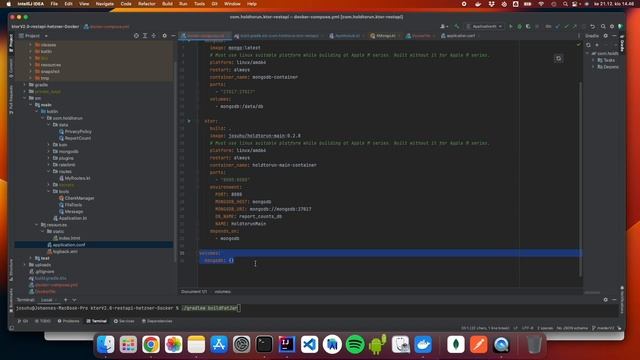This screenshot has width=640, height=360.
Task: Expand the uploads folder in project tree
Action: (25, 265)
